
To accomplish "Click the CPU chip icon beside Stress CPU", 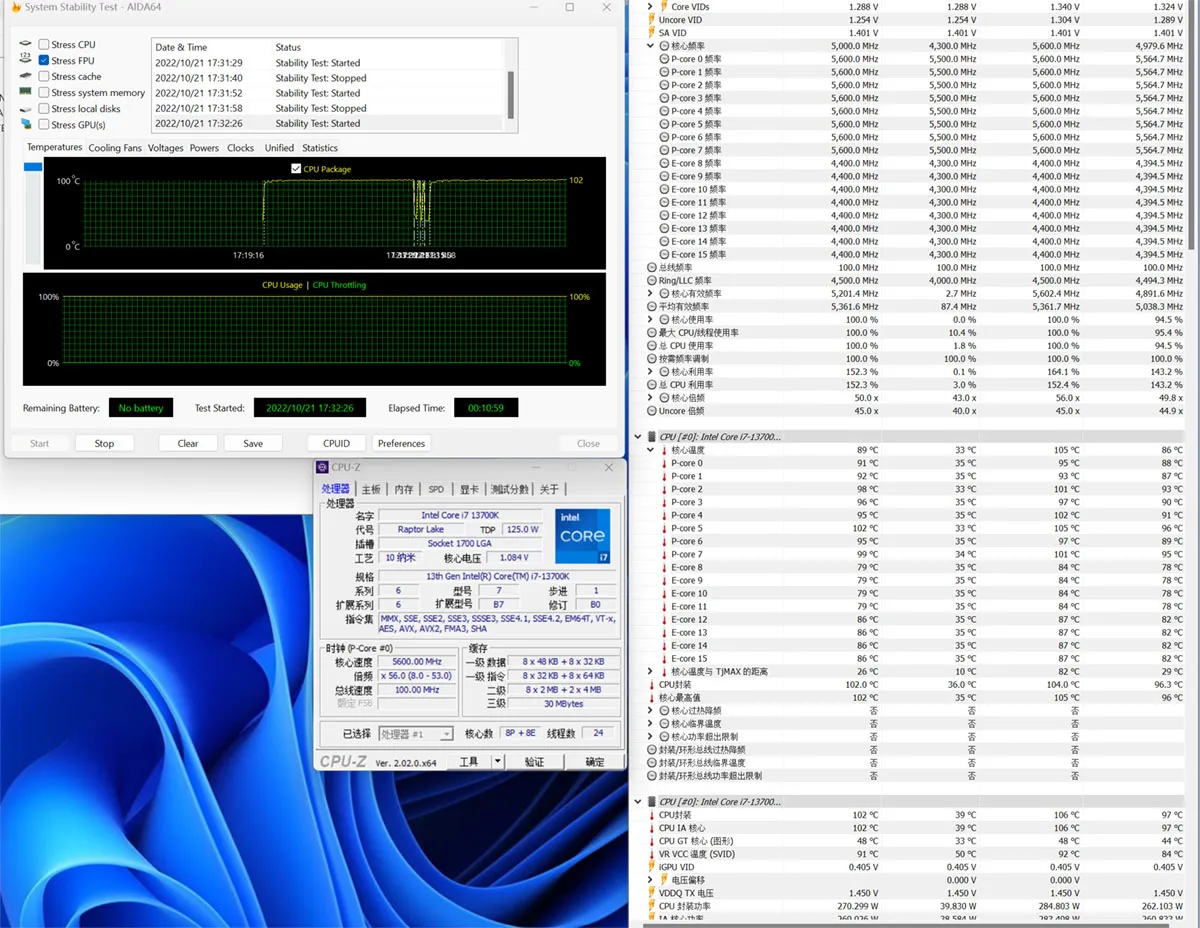I will click(26, 44).
